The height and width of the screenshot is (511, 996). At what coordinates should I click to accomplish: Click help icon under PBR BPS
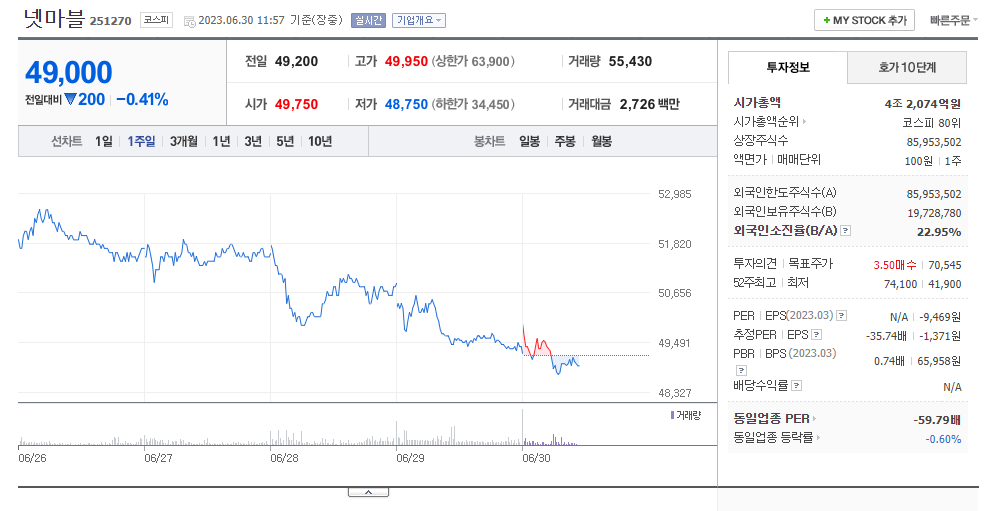pyautogui.click(x=741, y=370)
